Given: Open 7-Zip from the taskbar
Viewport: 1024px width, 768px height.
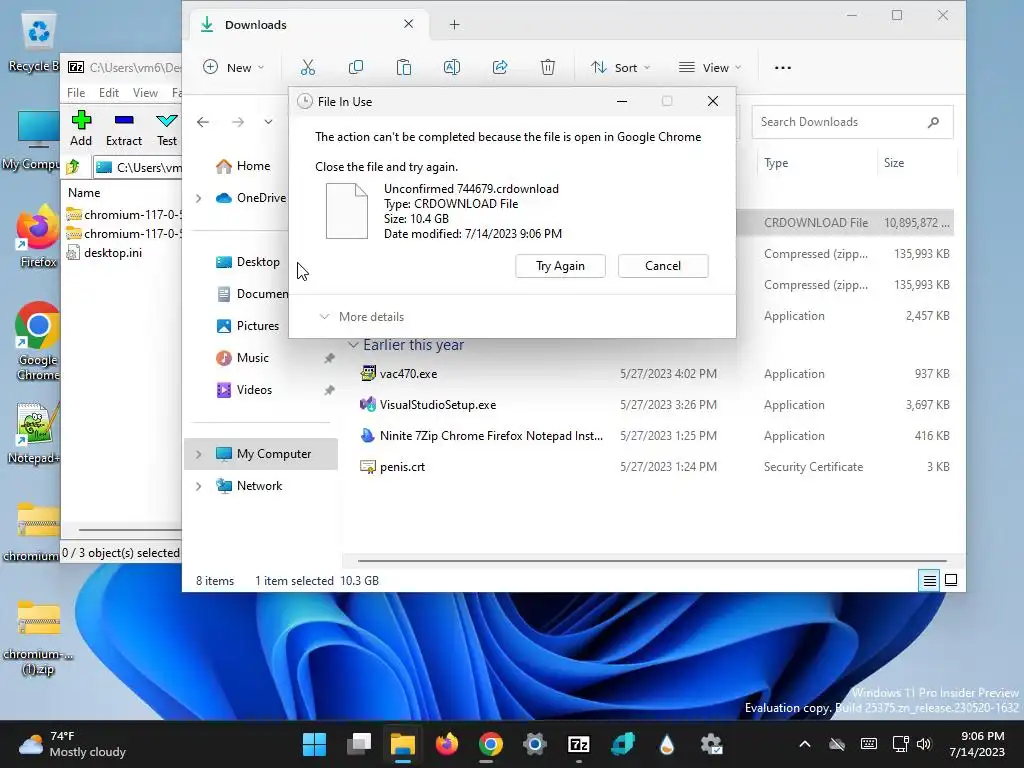Looking at the screenshot, I should tap(579, 744).
